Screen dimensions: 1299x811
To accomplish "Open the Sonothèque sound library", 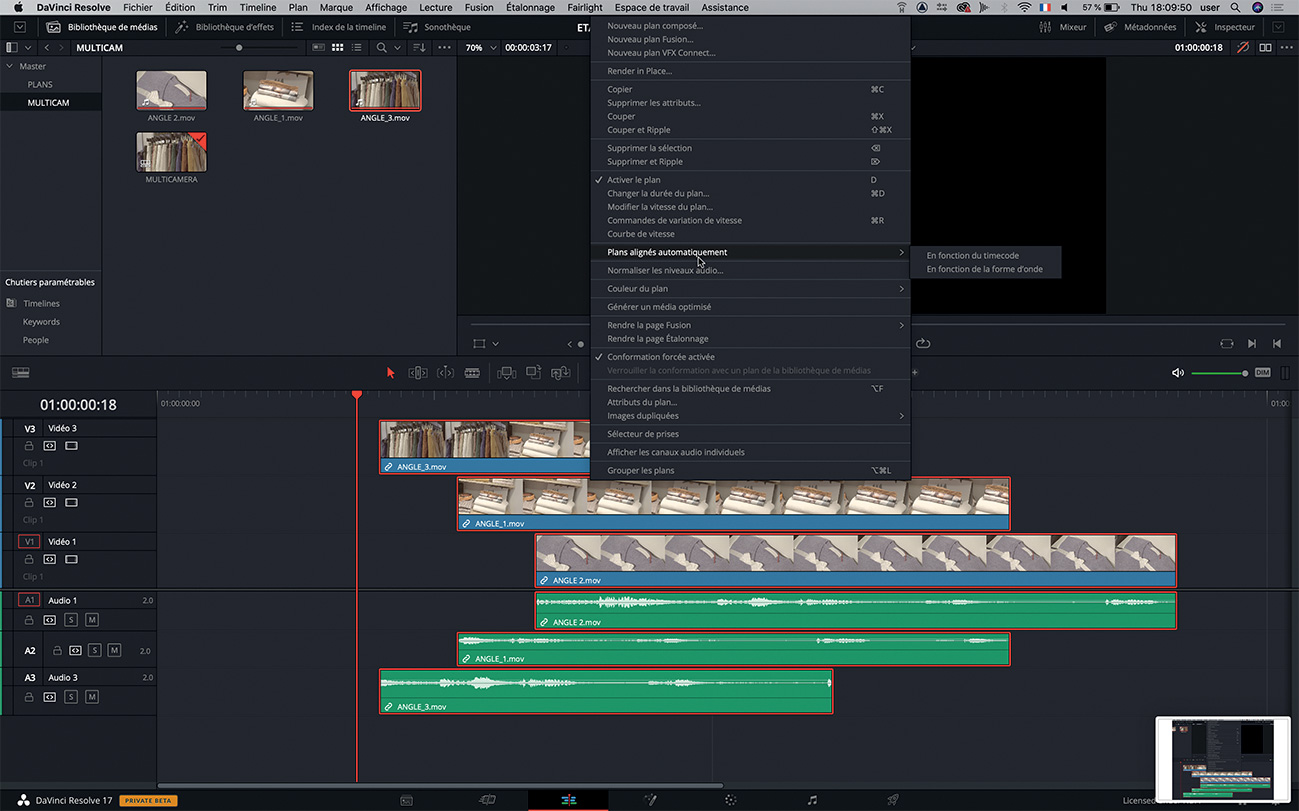I will tap(437, 27).
